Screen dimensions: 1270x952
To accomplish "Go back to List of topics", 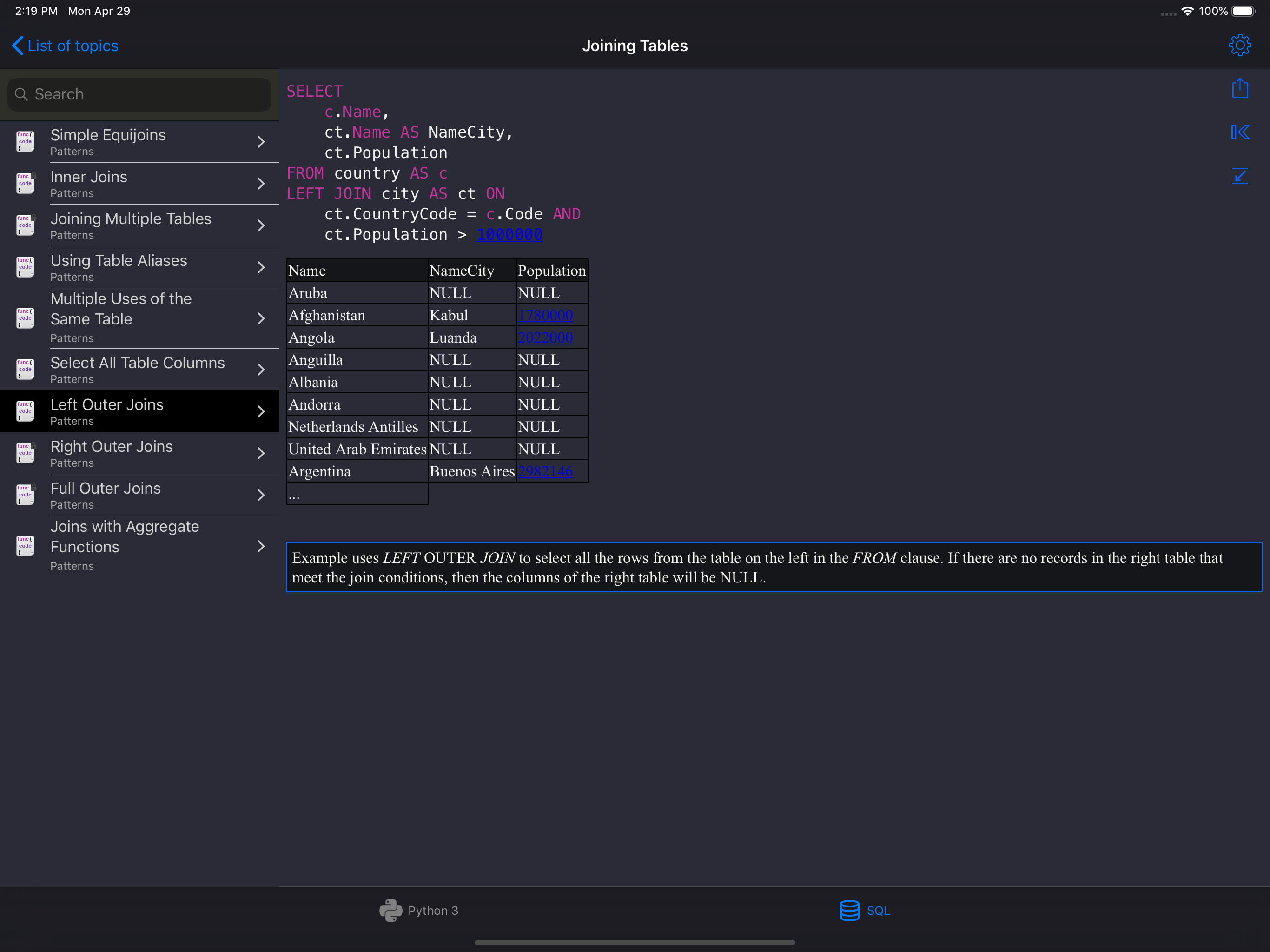I will [66, 46].
